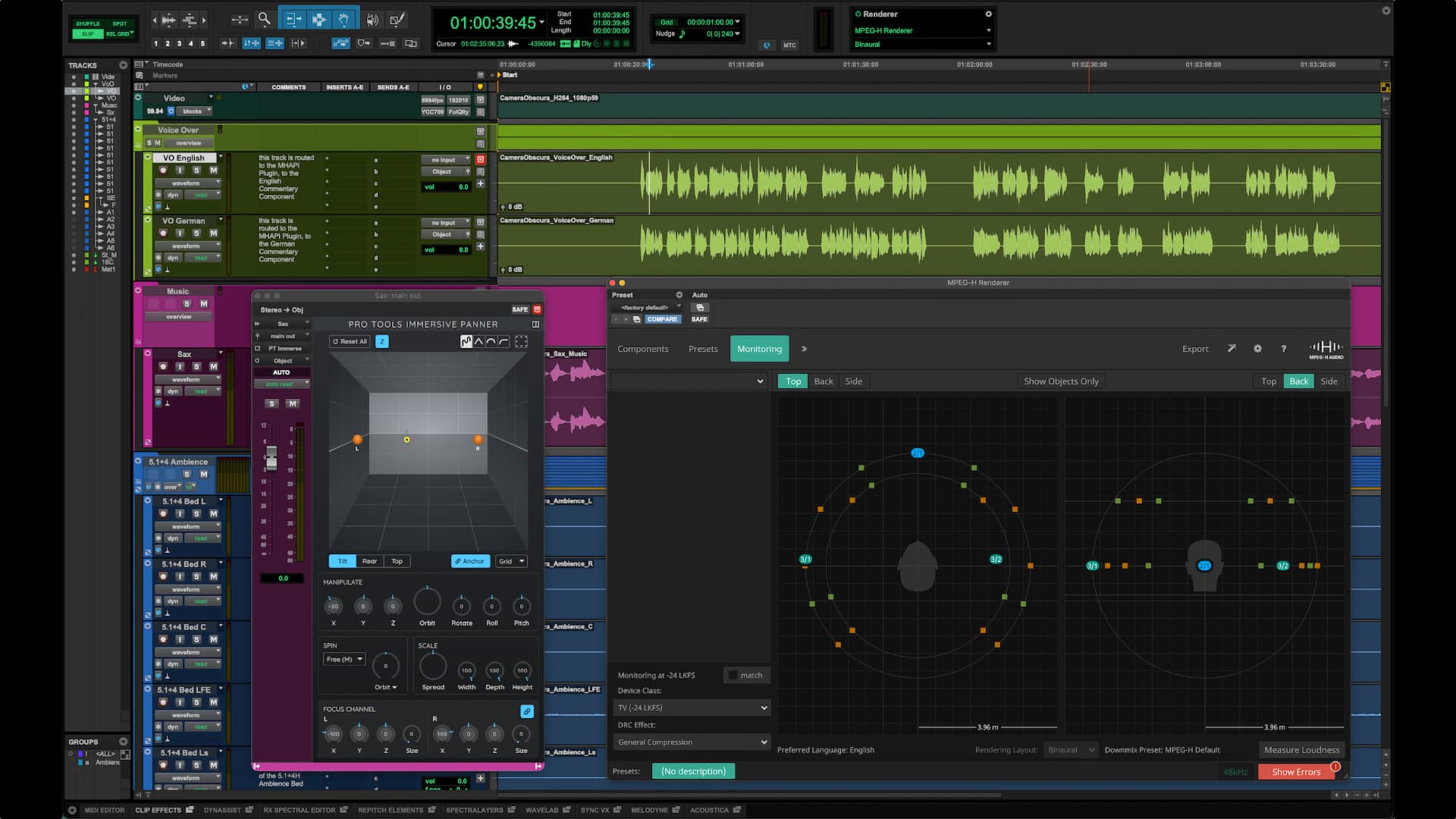Click Reset All in Immersive Panner
The width and height of the screenshot is (1456, 819).
pyautogui.click(x=350, y=342)
